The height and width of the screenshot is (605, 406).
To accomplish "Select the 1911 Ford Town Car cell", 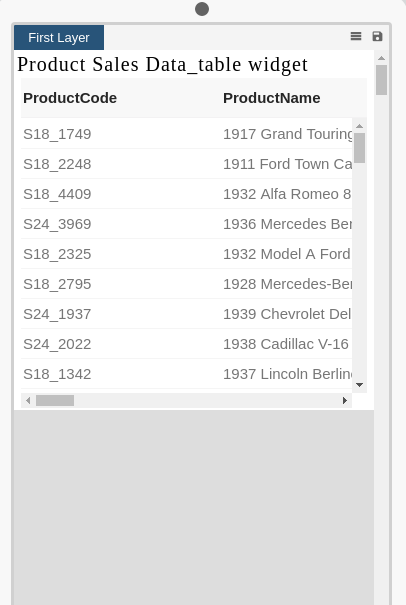I will pos(288,164).
